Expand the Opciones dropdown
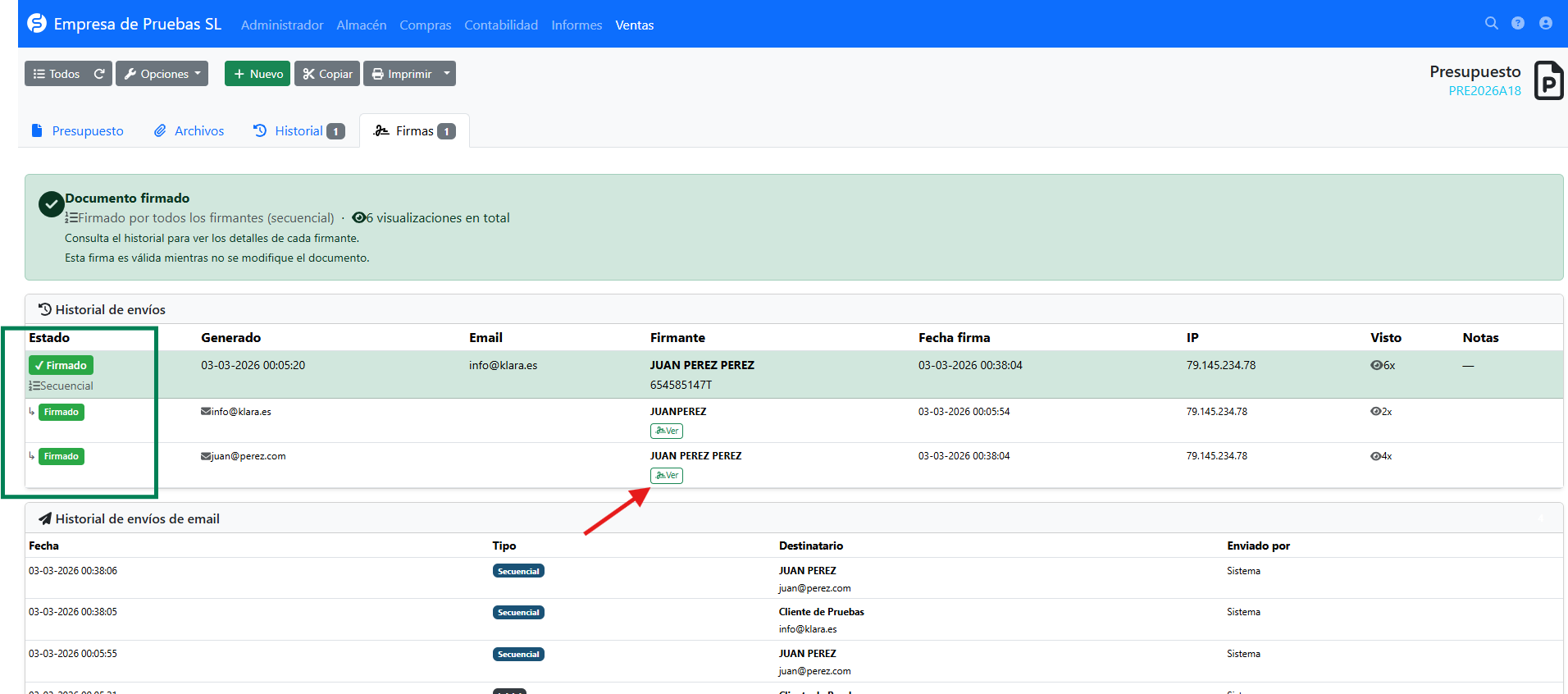Image resolution: width=1568 pixels, height=694 pixels. [162, 74]
